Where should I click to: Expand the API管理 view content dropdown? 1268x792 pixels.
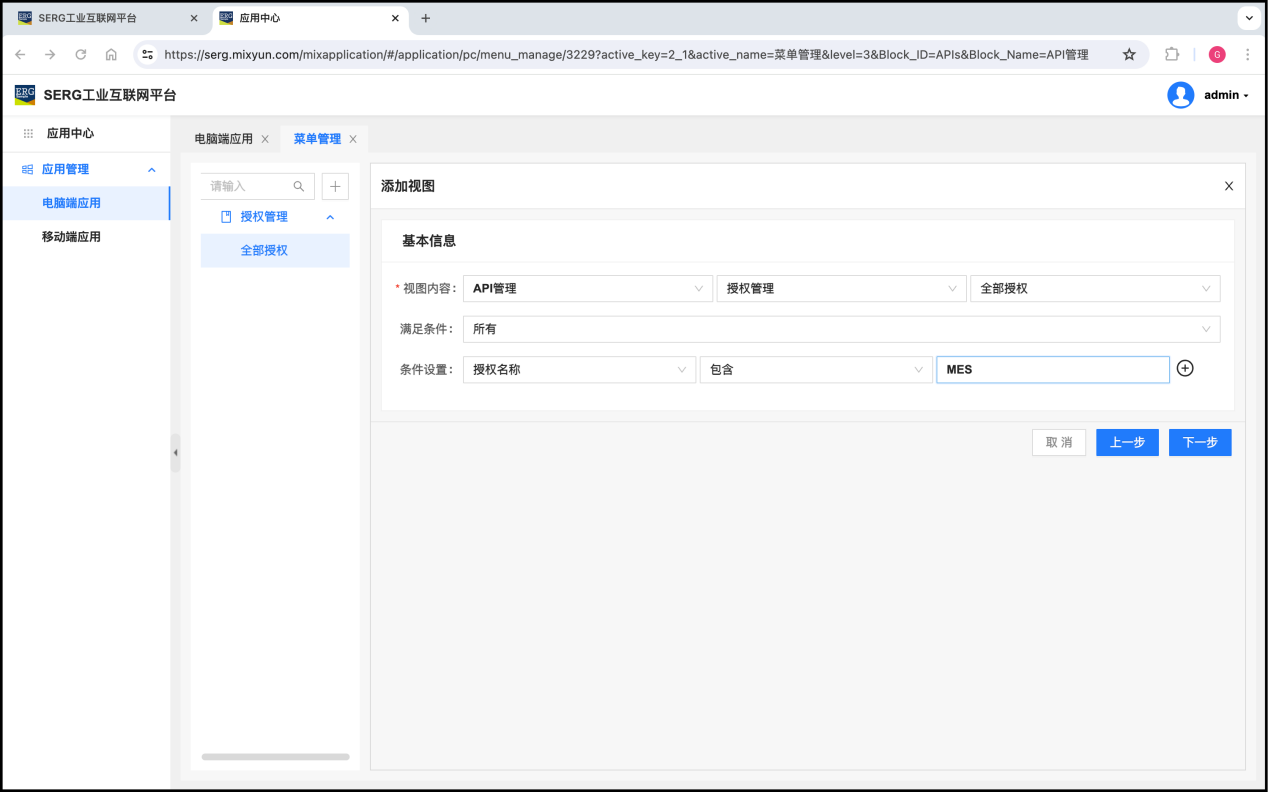click(x=587, y=288)
